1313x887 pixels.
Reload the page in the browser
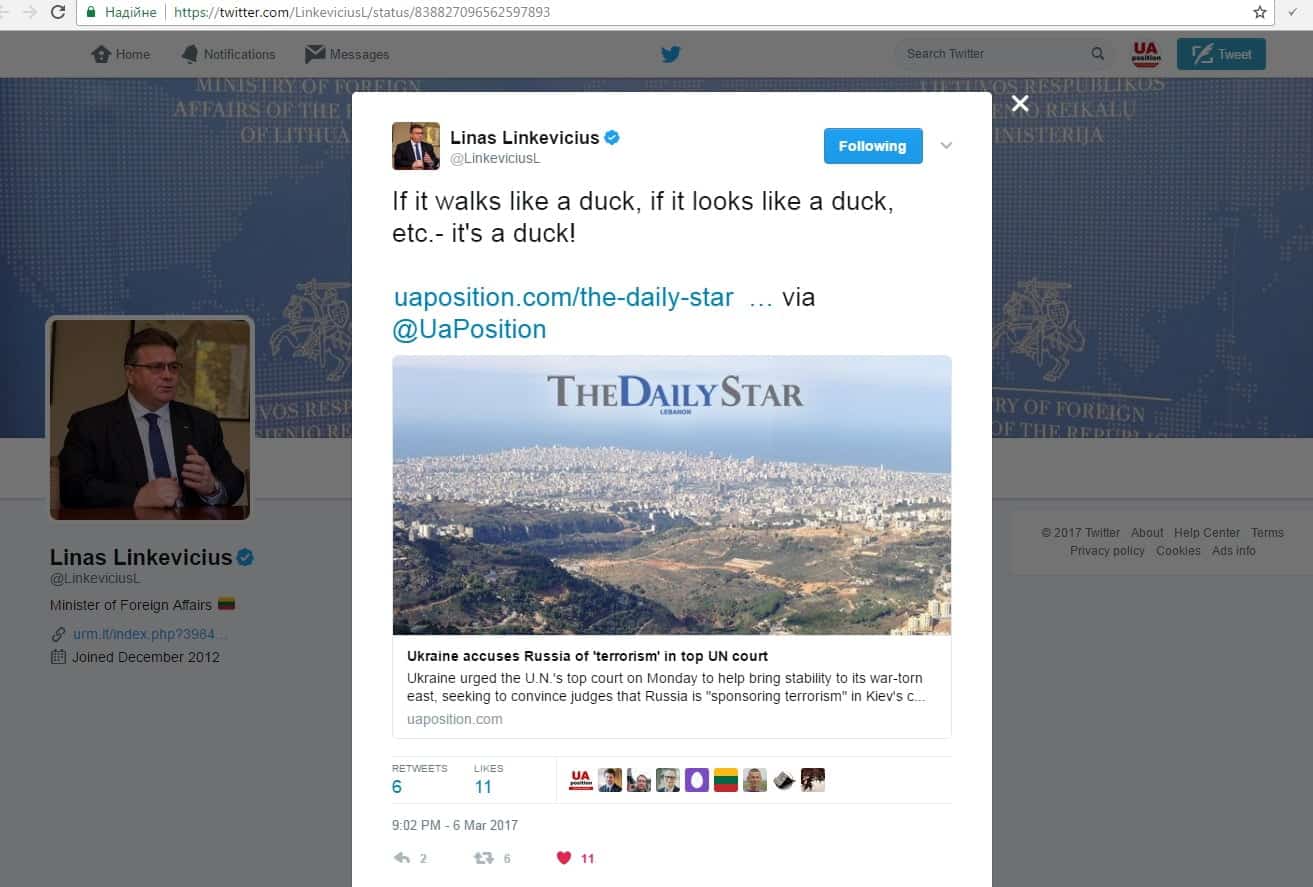58,12
